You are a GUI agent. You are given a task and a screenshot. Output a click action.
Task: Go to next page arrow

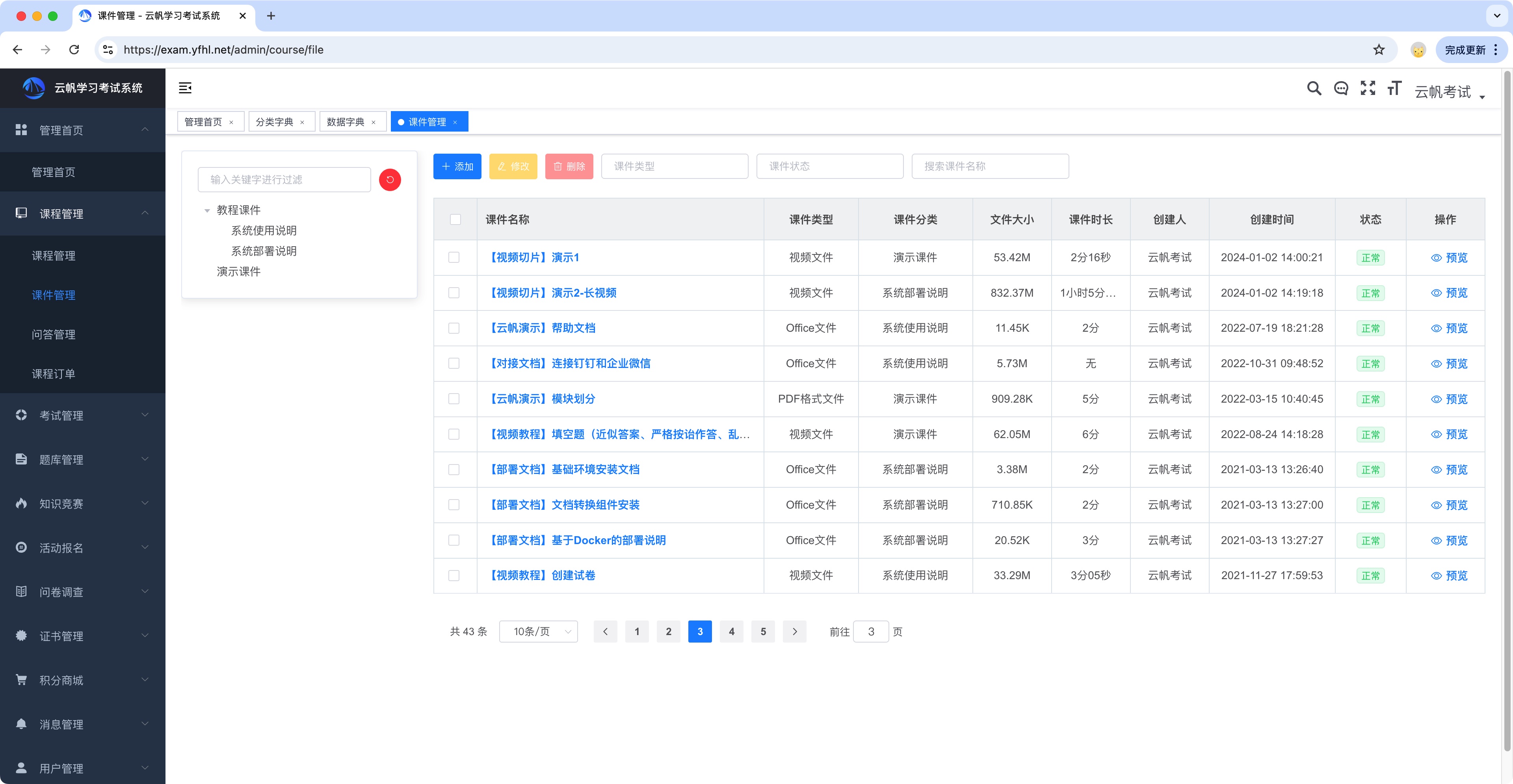tap(794, 631)
